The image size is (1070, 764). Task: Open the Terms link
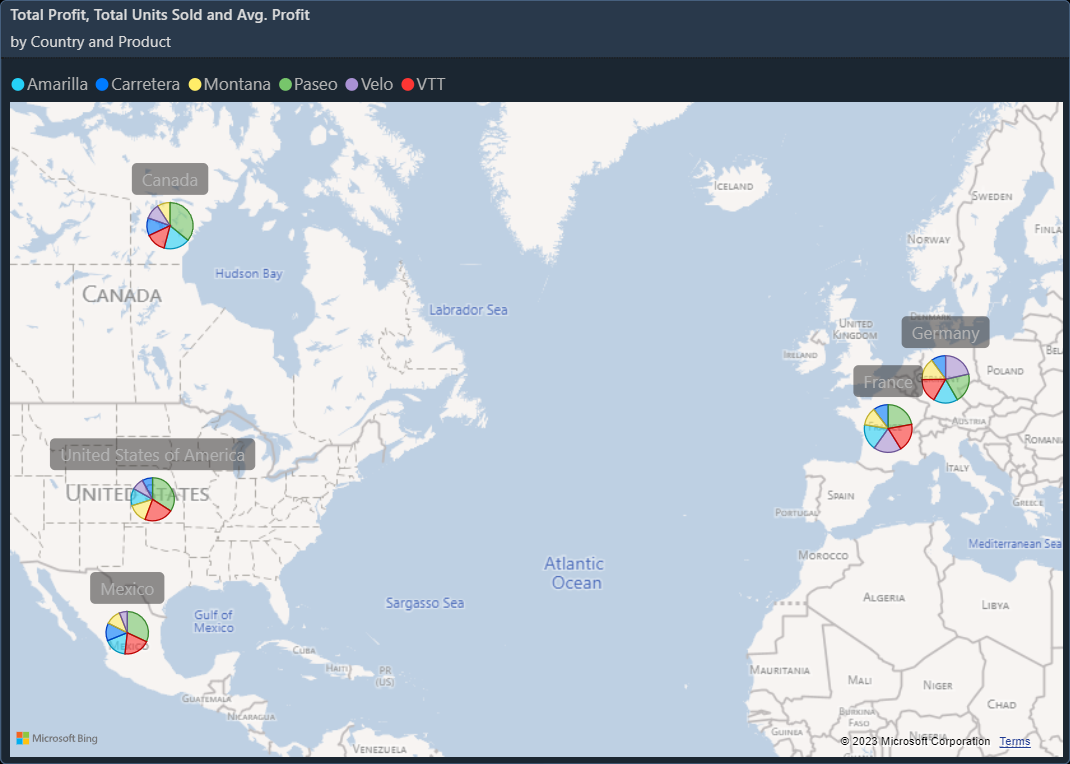[1014, 741]
